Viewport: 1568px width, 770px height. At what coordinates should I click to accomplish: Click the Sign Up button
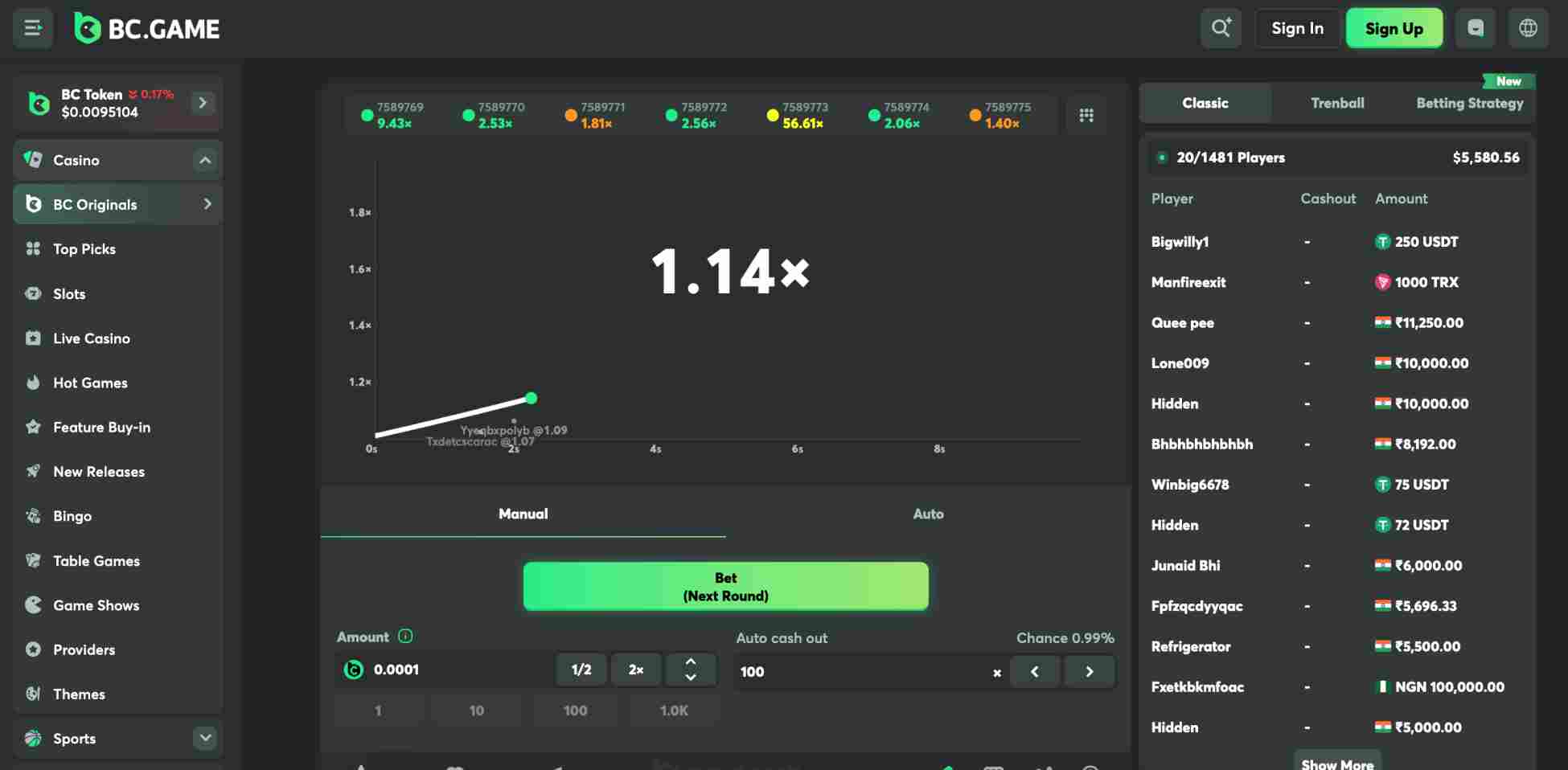(1394, 29)
